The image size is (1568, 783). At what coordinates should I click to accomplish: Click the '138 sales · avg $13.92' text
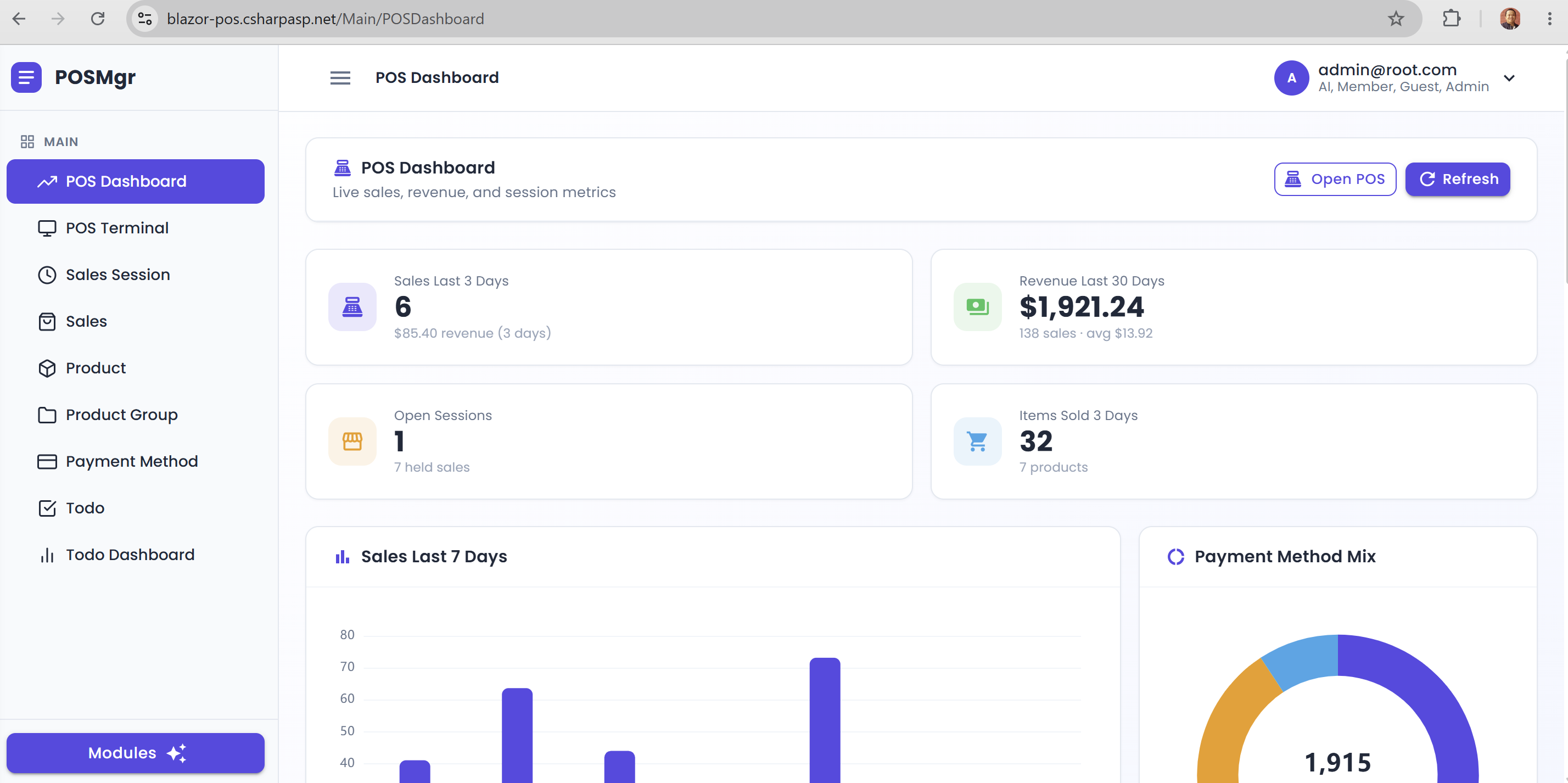1086,334
